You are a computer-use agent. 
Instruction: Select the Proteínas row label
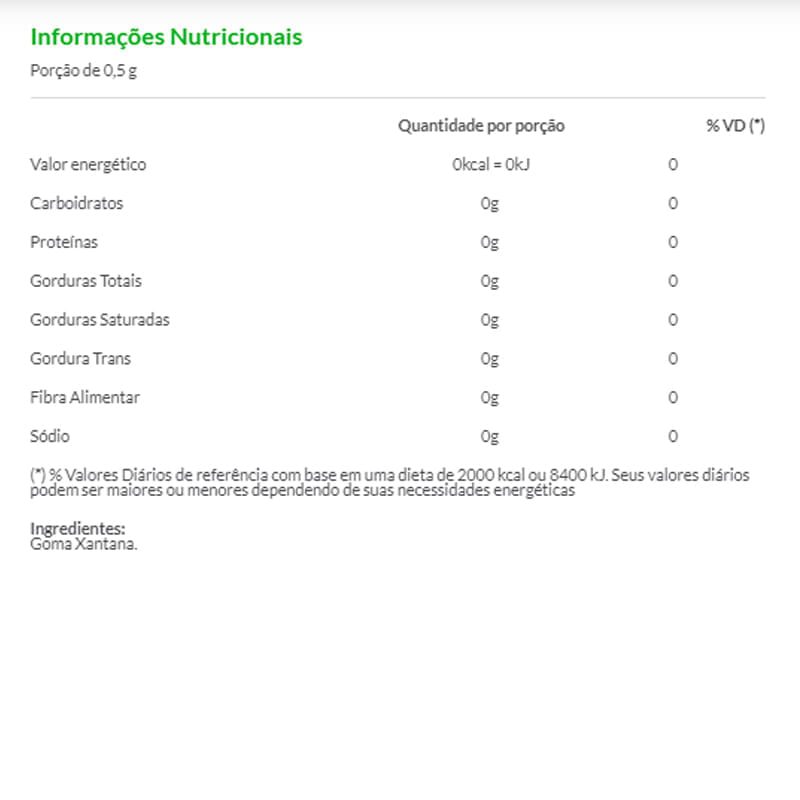point(64,242)
